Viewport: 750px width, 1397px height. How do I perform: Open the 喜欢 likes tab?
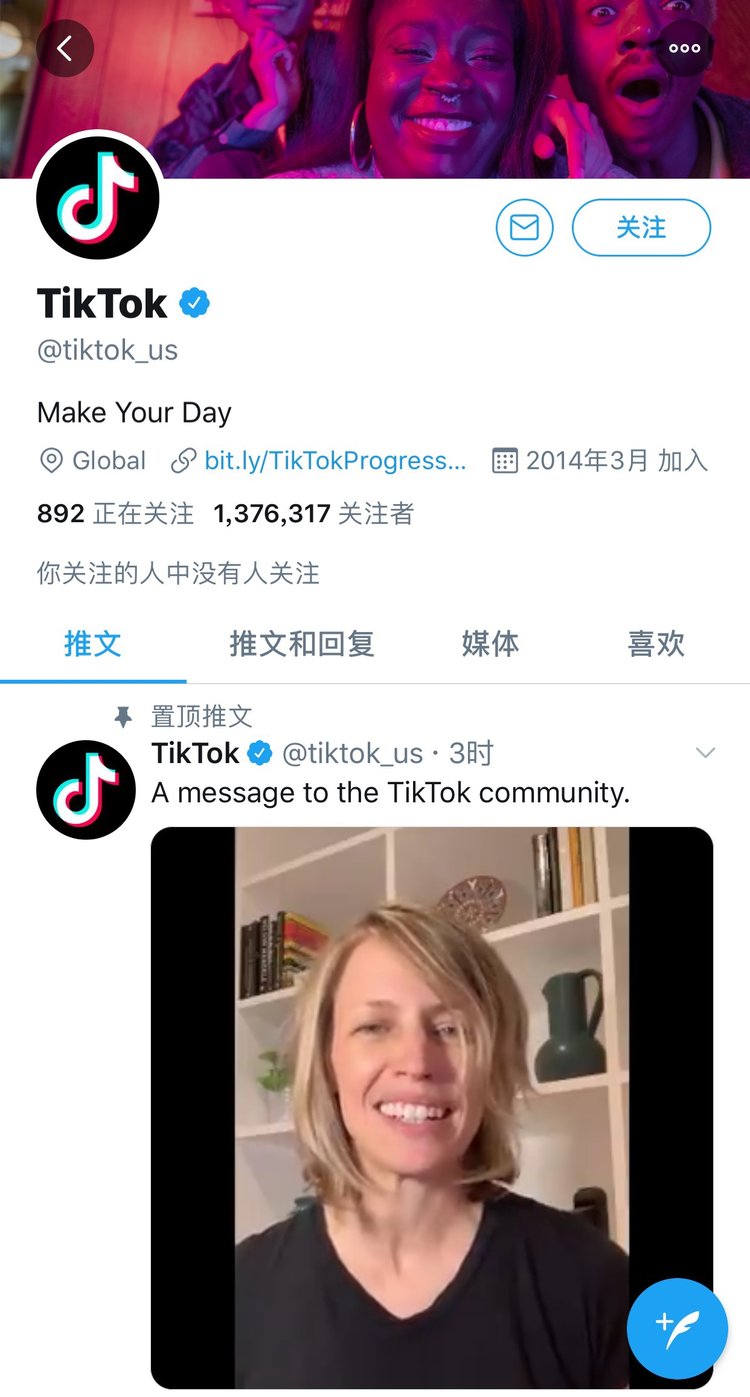(x=656, y=644)
